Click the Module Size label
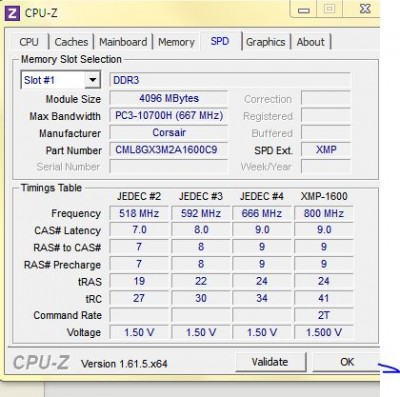This screenshot has height=397, width=400. point(73,99)
